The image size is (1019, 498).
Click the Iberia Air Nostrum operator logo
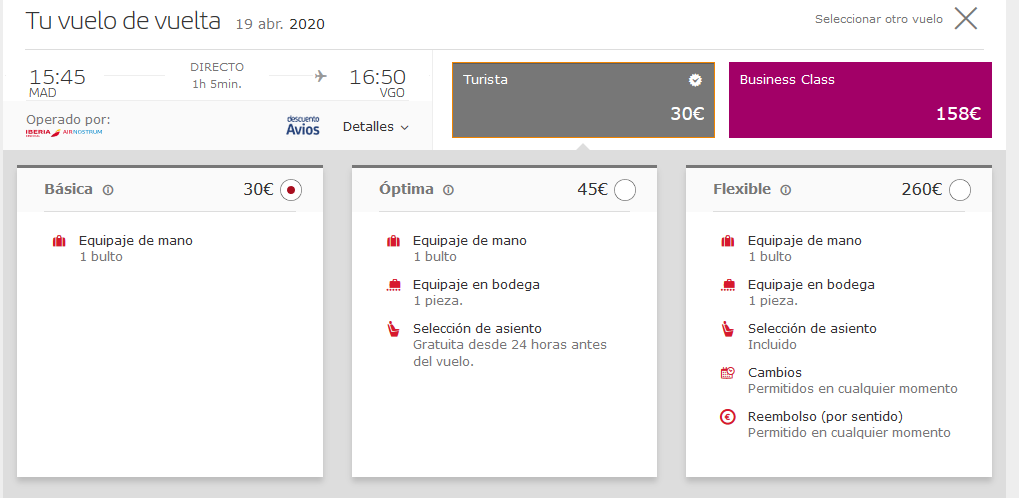click(62, 132)
